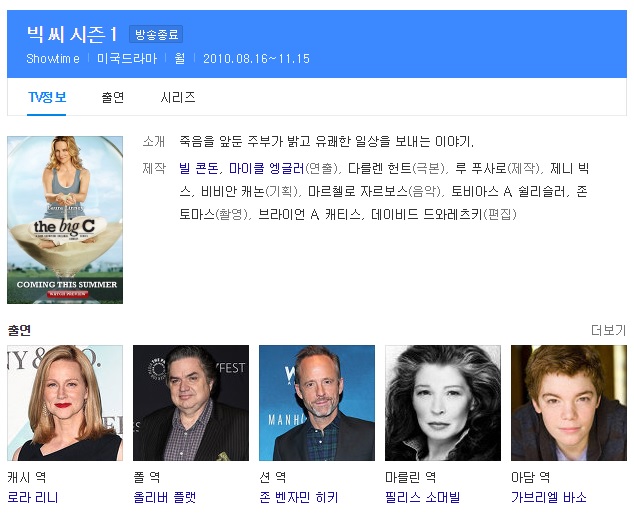The width and height of the screenshot is (634, 513).
Task: Open the 출연 tab
Action: [113, 97]
